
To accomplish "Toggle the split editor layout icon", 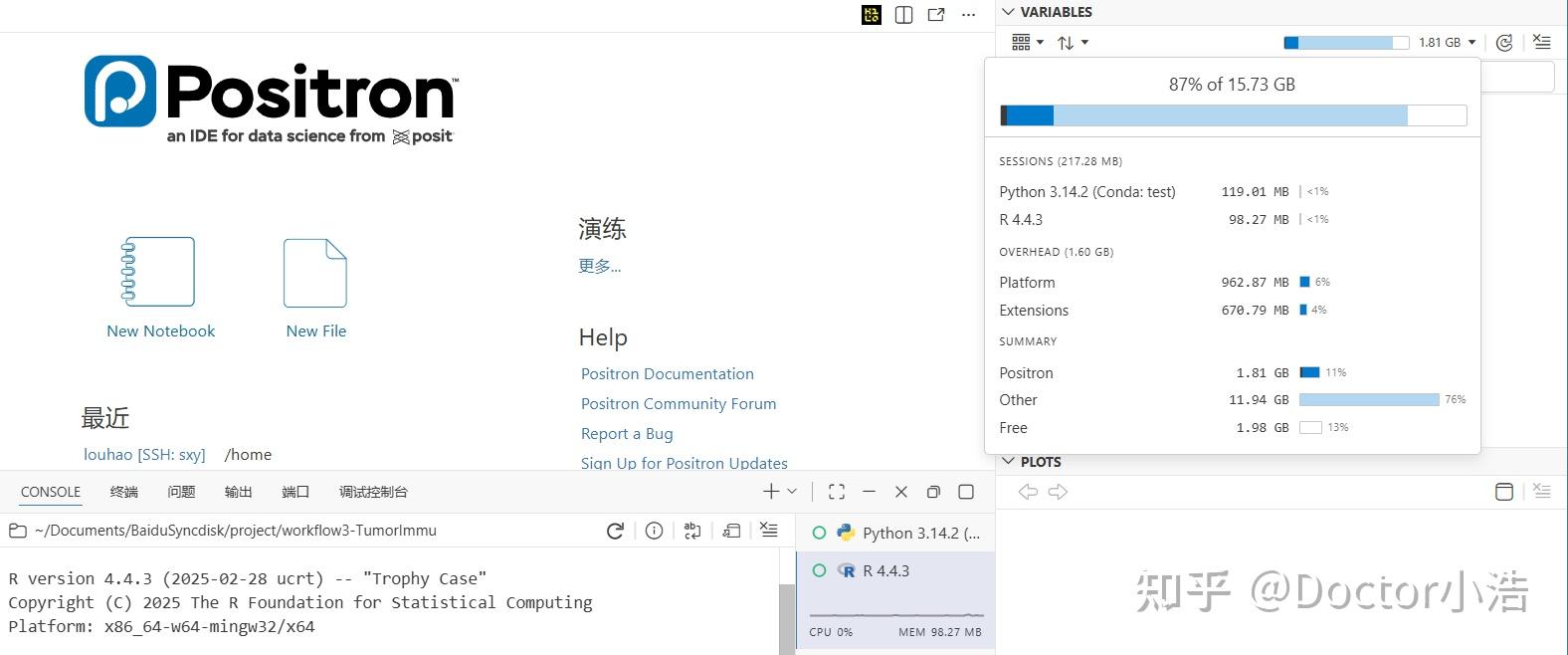I will coord(903,15).
